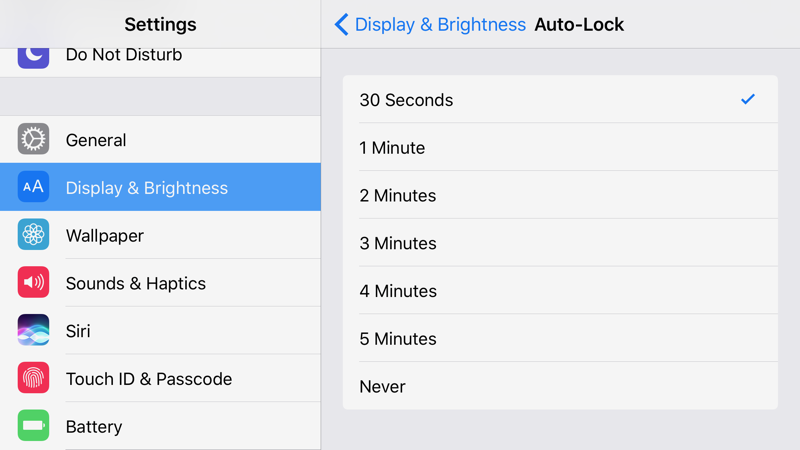Select the 30 Seconds auto-lock option
The height and width of the screenshot is (450, 800).
559,100
